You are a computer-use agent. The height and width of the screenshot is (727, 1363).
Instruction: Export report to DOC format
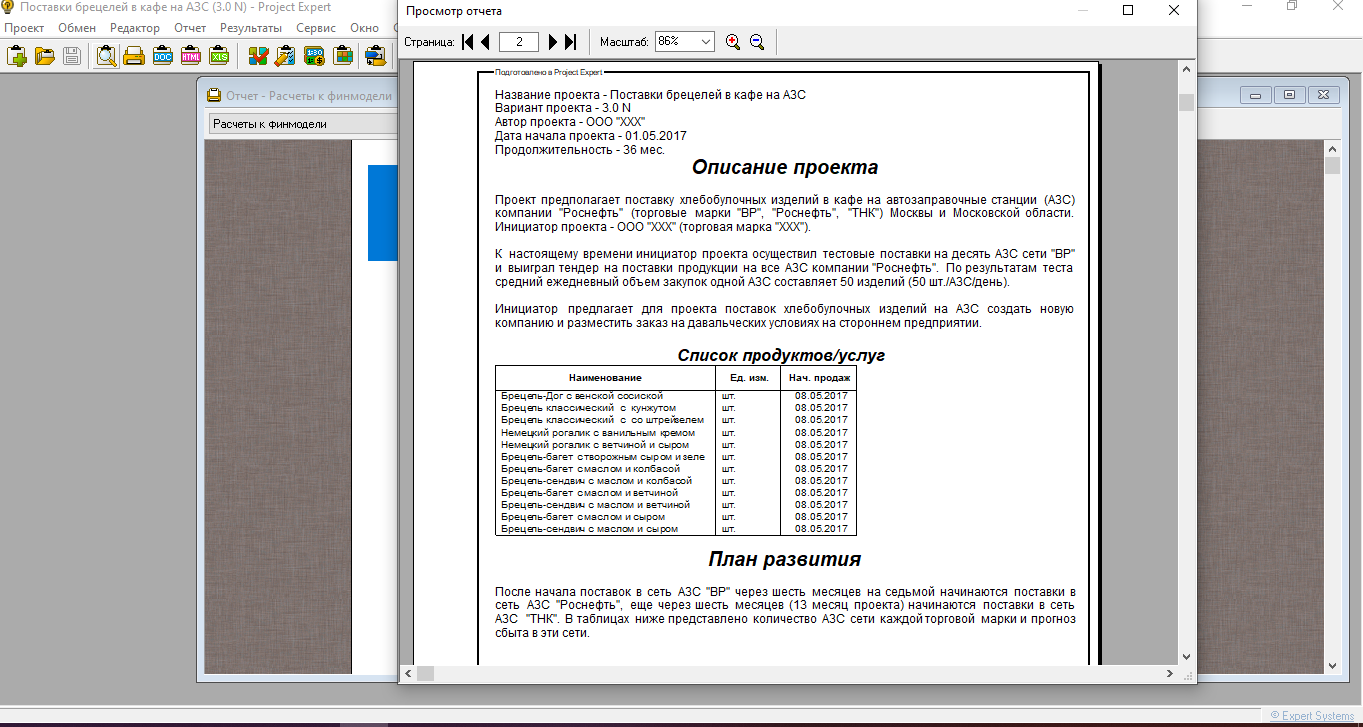(162, 56)
